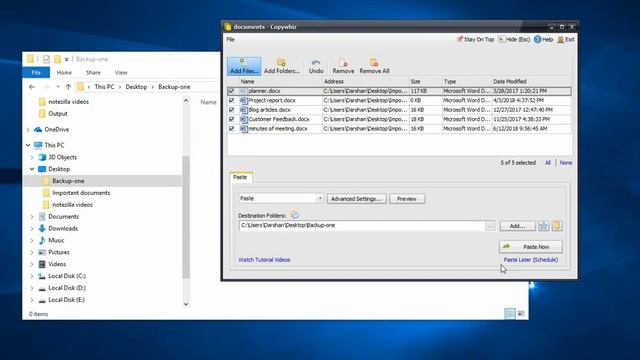
Task: Collapse Desktop node in tree
Action: tap(32, 169)
